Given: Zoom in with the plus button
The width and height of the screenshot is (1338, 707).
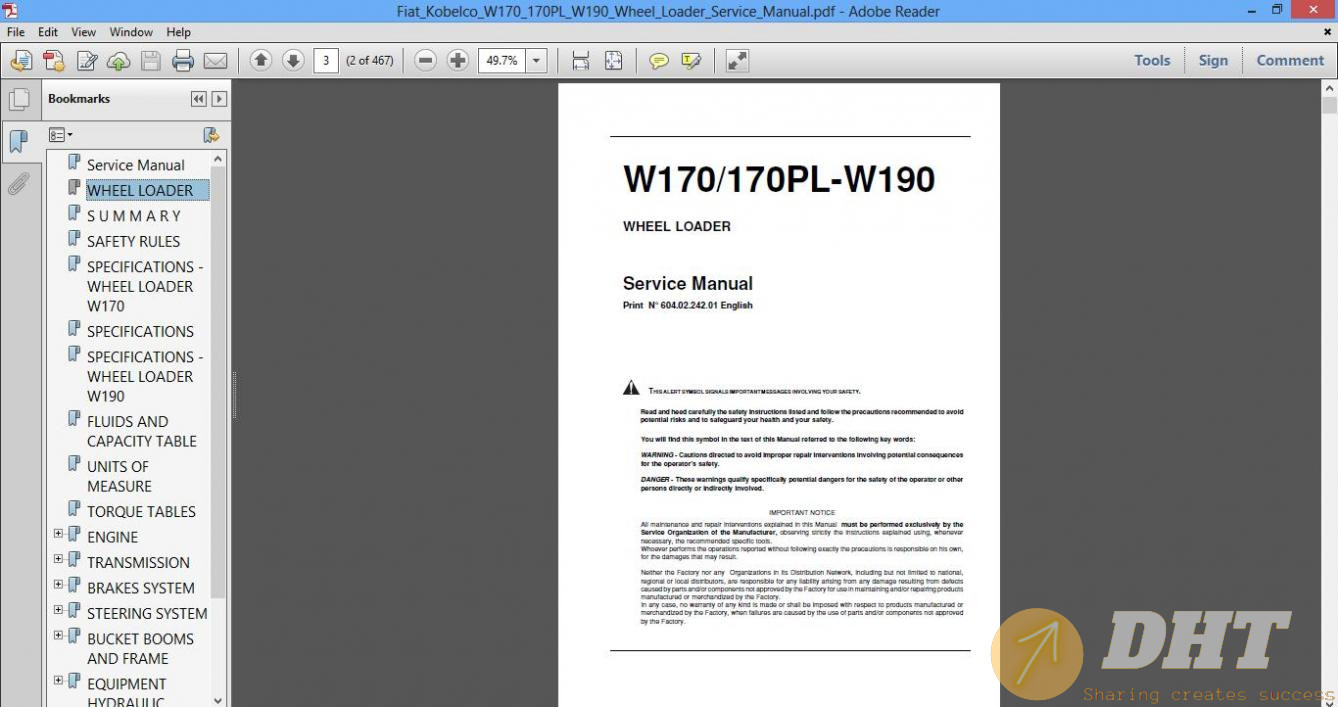Looking at the screenshot, I should click(458, 60).
